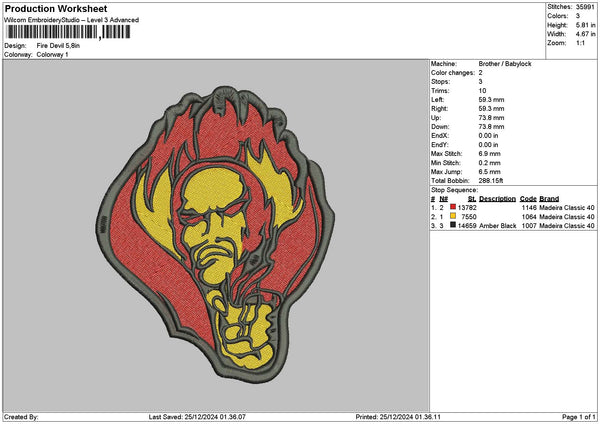Click 'Printed: 25/12/2024 01.36.11' in footer

point(398,417)
